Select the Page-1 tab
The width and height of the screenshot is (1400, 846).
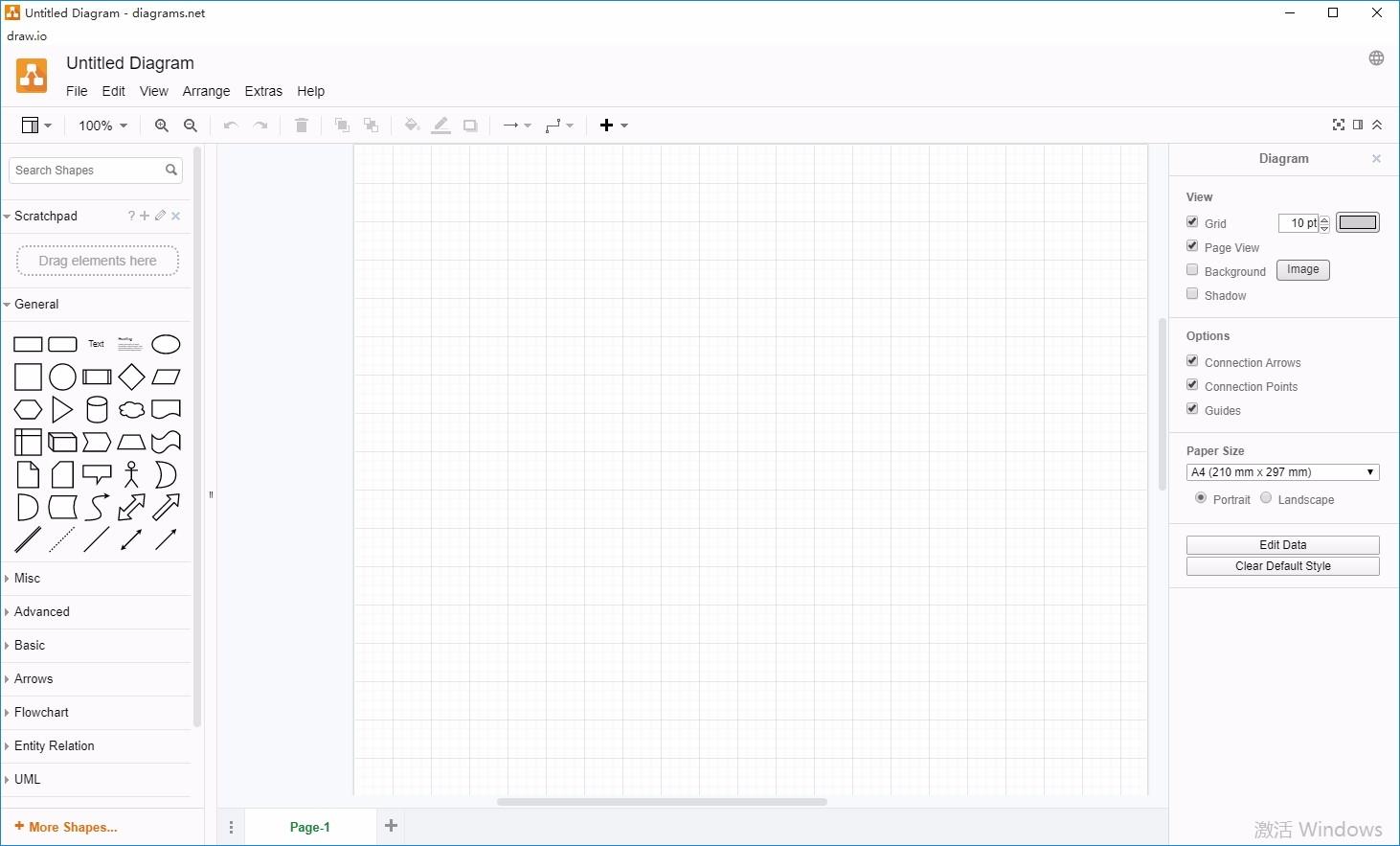[310, 827]
